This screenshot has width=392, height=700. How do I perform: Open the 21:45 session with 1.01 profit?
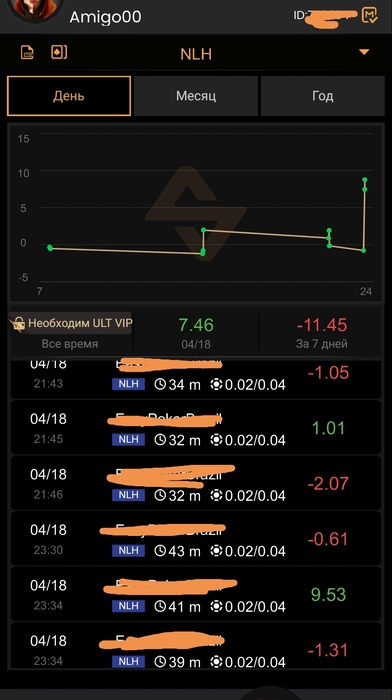pyautogui.click(x=196, y=428)
